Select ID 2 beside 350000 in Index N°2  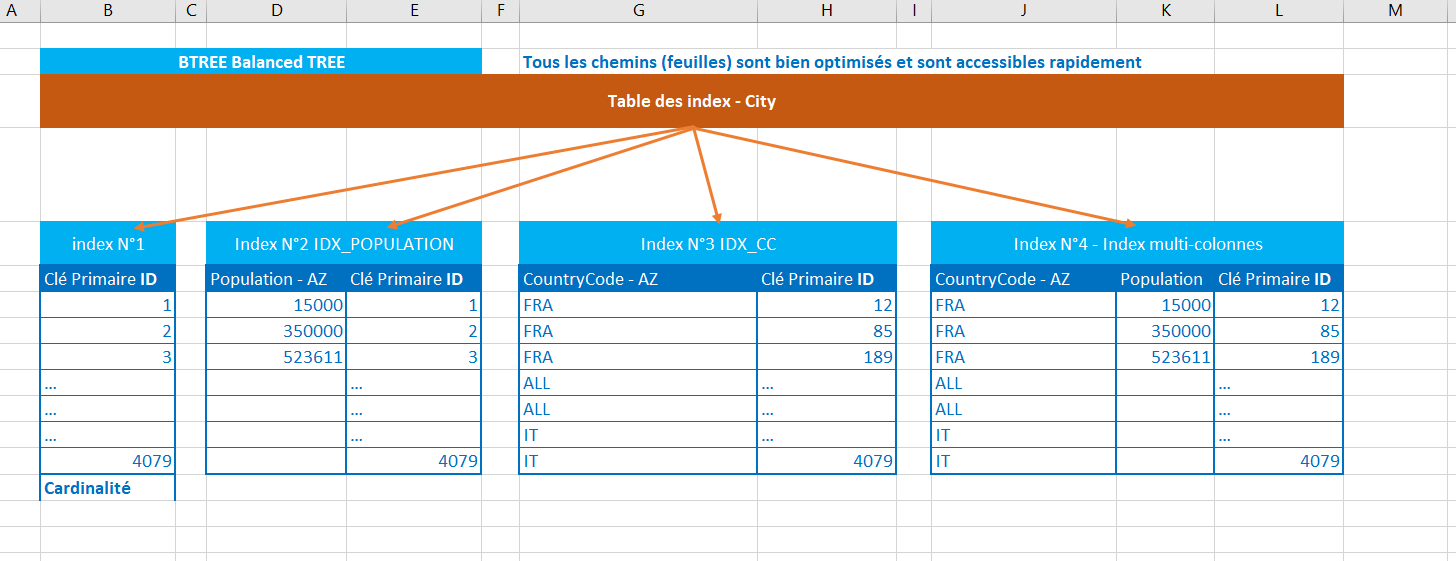pos(414,331)
